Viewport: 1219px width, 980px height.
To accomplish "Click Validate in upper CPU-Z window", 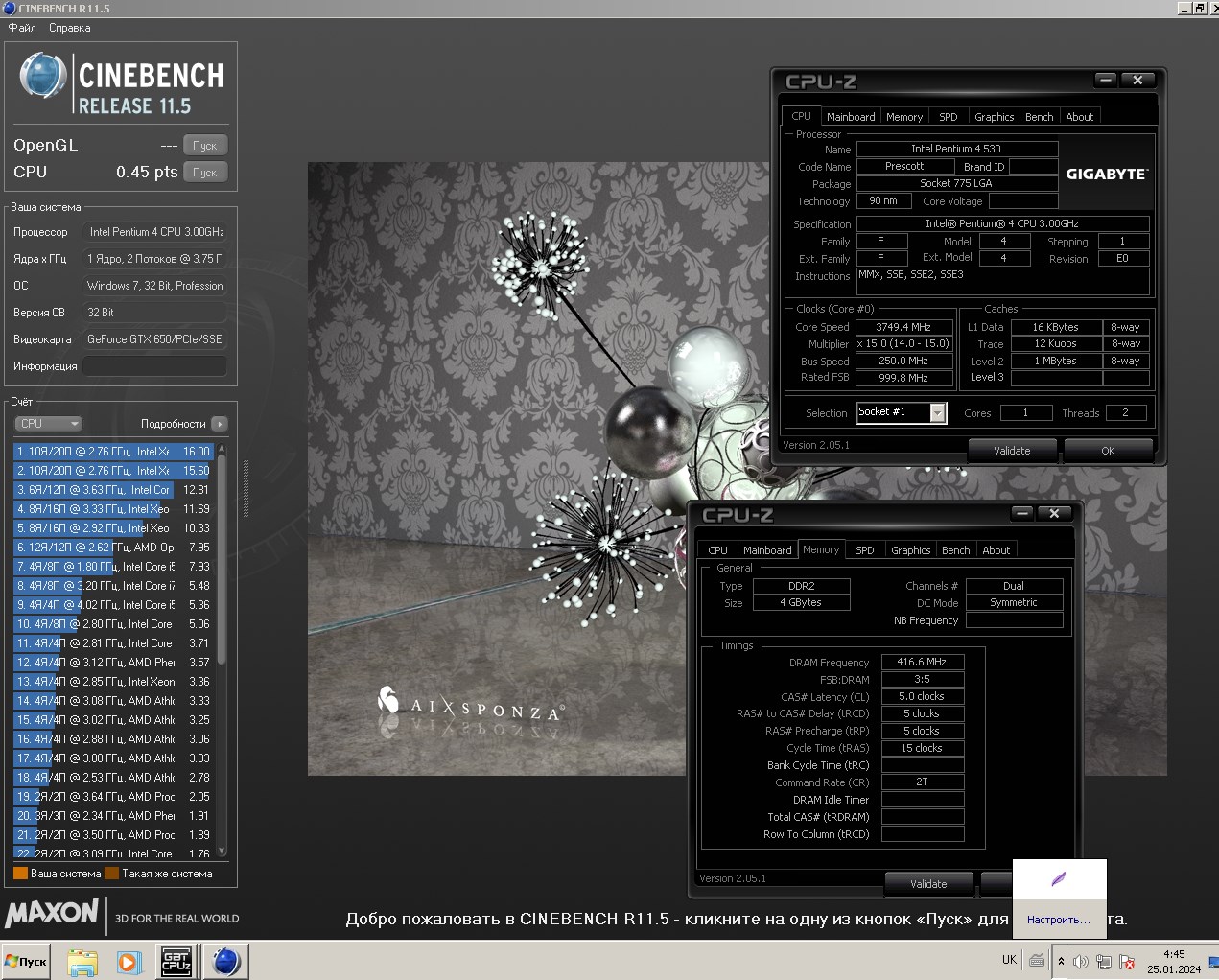I will click(1012, 451).
